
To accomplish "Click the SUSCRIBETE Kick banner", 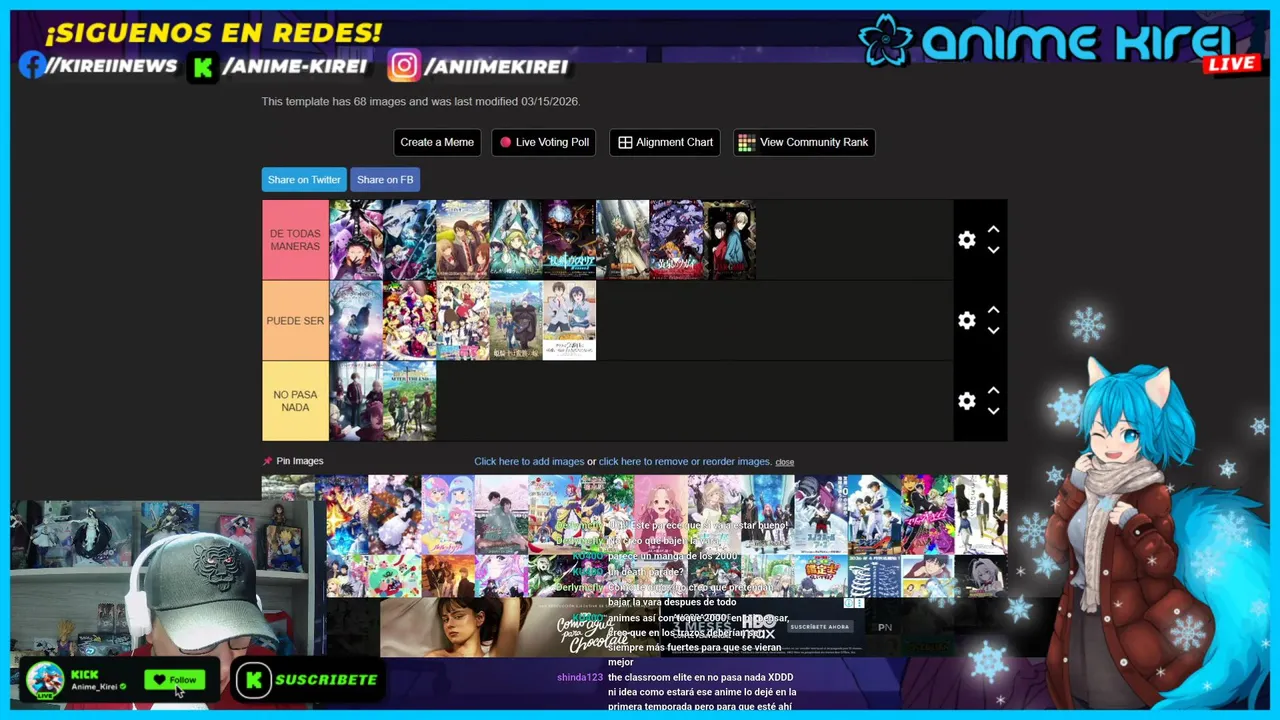I will point(308,679).
